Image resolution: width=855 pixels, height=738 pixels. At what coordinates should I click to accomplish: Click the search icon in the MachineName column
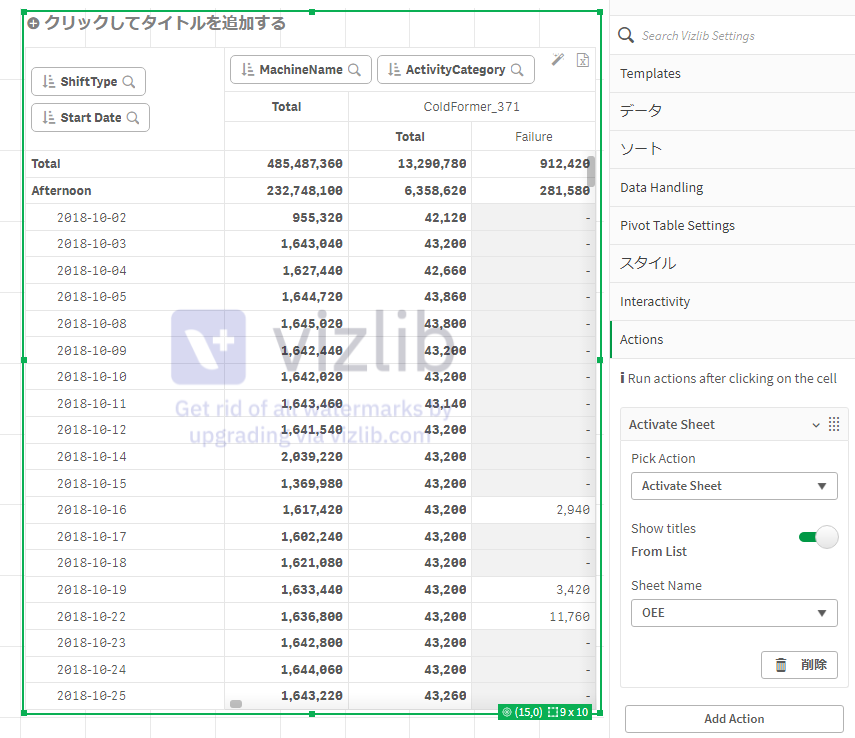click(x=357, y=70)
